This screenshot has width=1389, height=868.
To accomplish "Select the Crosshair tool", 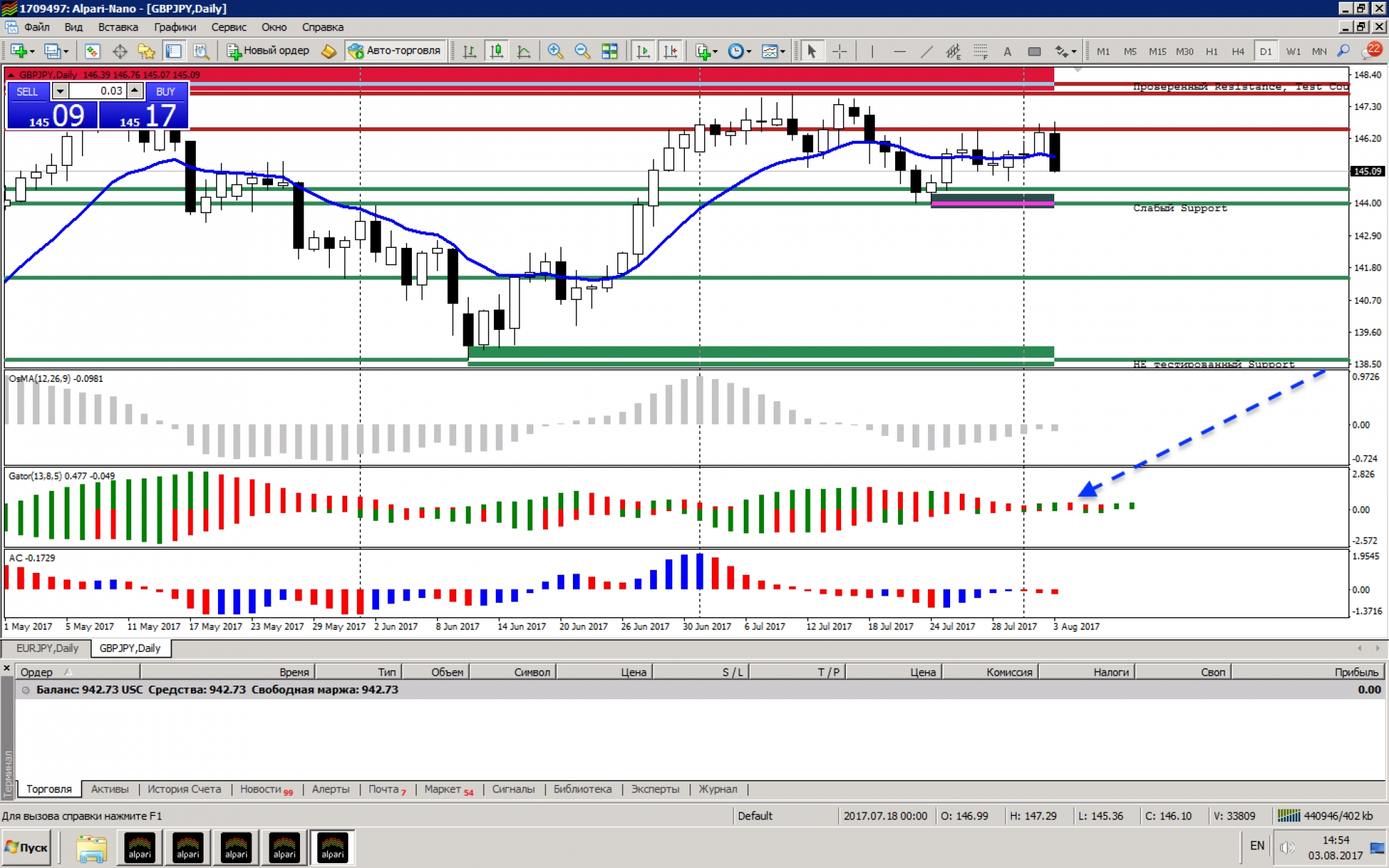I will pos(839,51).
